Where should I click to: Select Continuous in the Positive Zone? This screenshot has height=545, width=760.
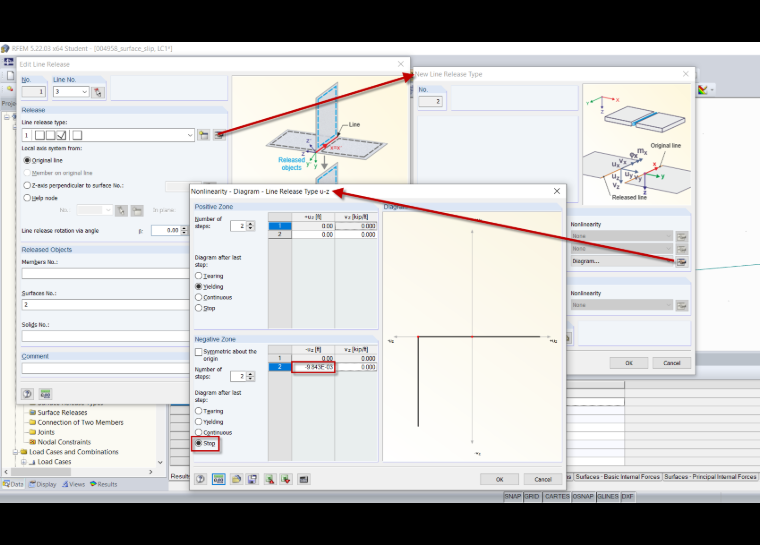199,297
